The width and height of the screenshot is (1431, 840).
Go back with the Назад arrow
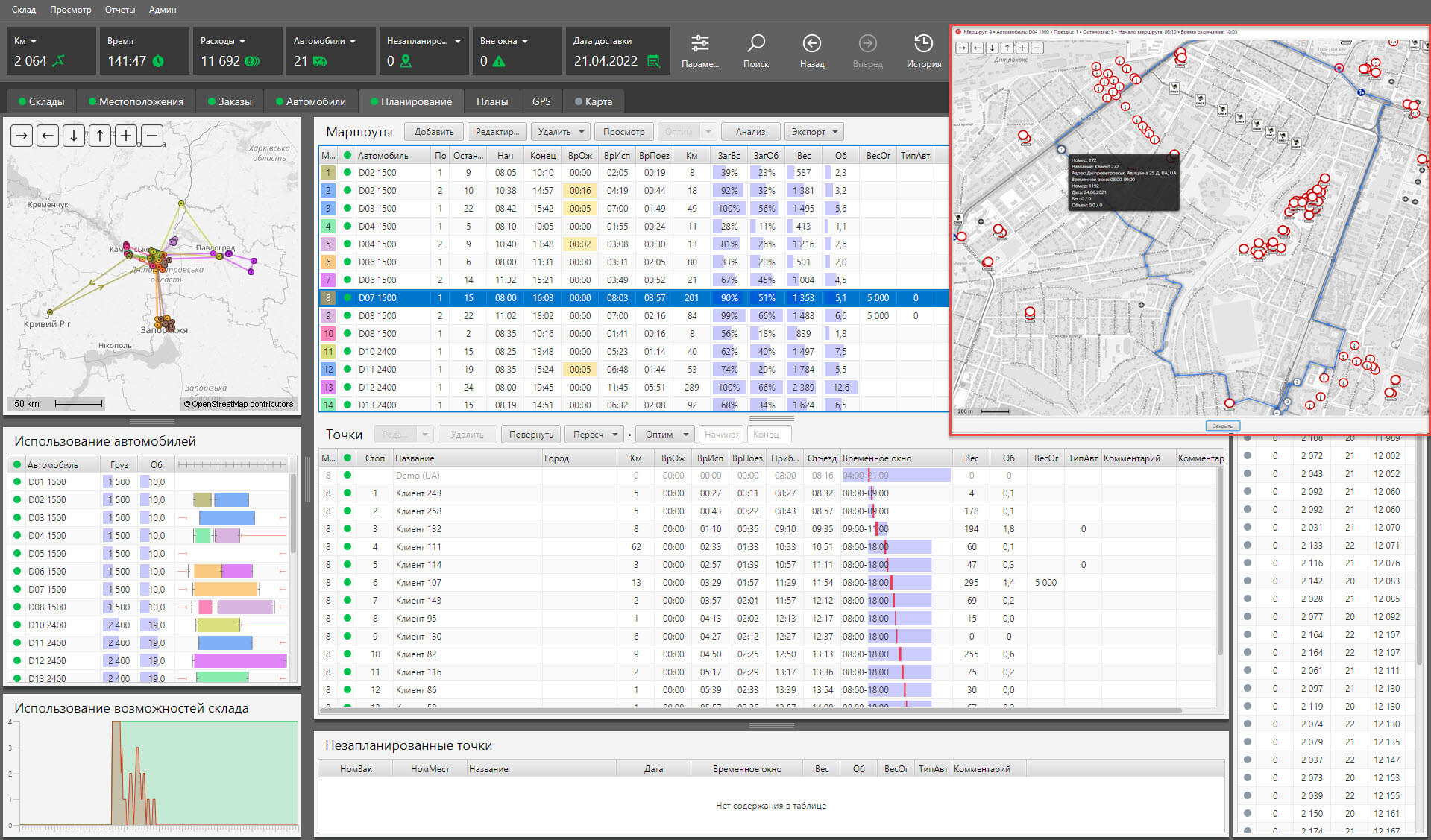(x=812, y=43)
